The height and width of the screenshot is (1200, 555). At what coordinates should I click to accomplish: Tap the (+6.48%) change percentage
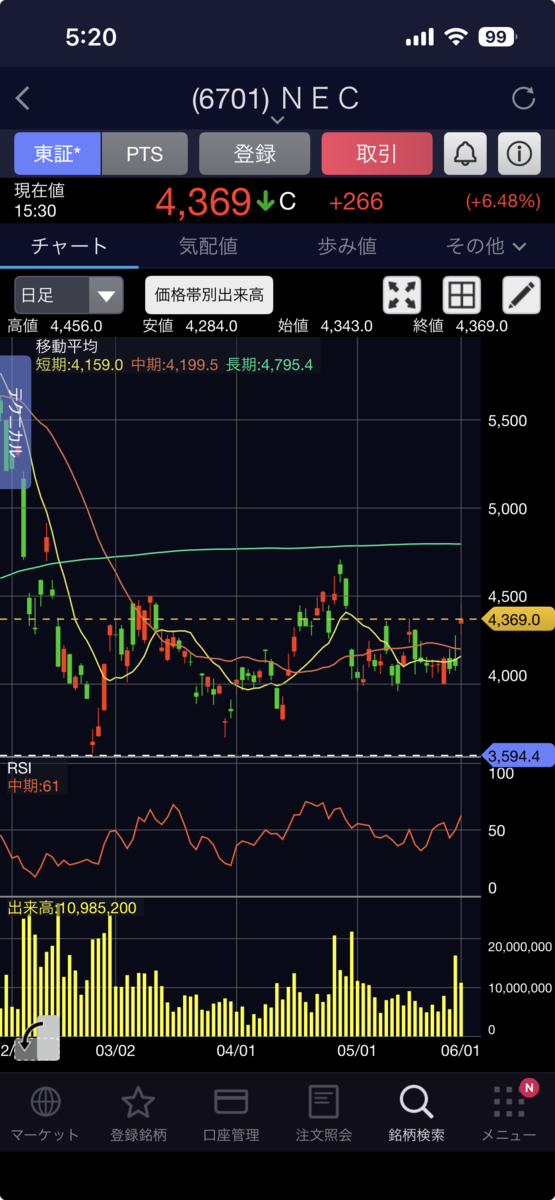(503, 202)
